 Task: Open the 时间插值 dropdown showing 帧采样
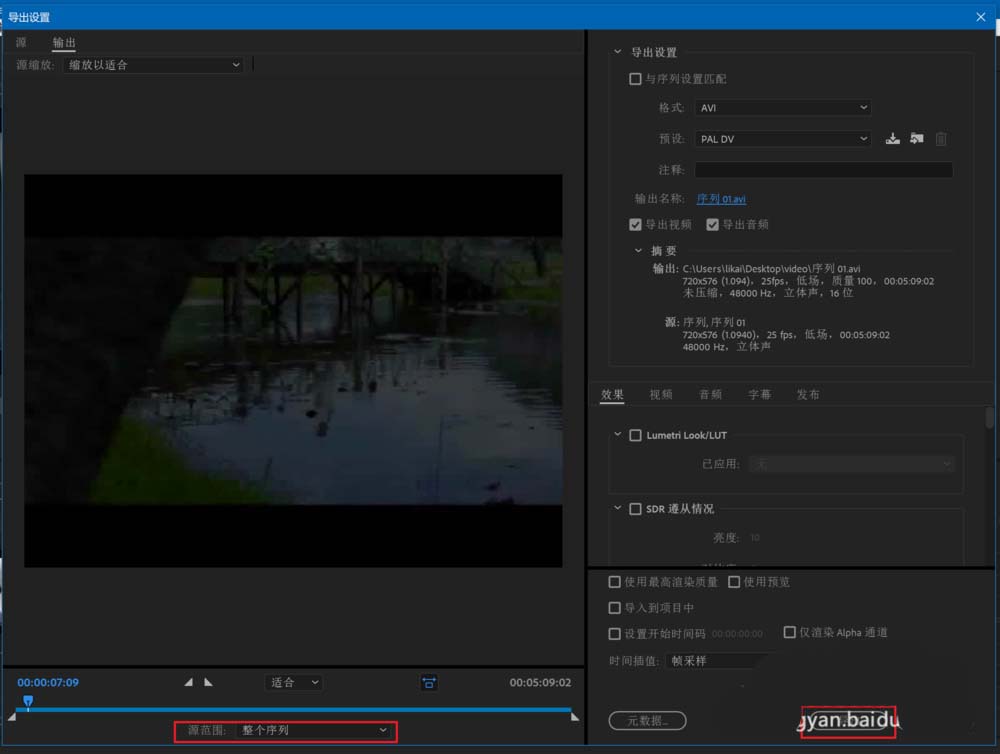[x=719, y=660]
